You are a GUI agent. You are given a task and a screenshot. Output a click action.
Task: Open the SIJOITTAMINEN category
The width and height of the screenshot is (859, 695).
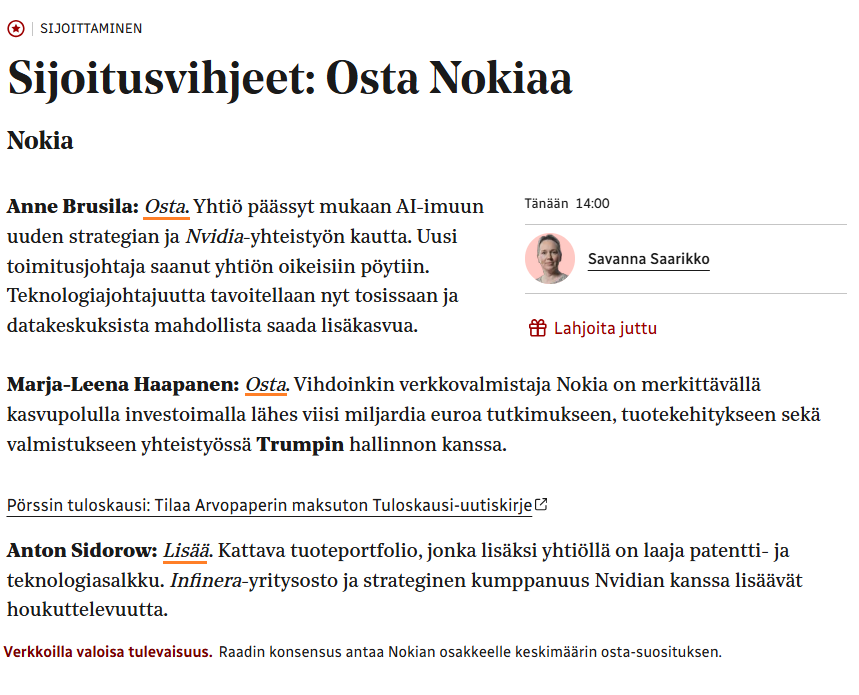(91, 28)
